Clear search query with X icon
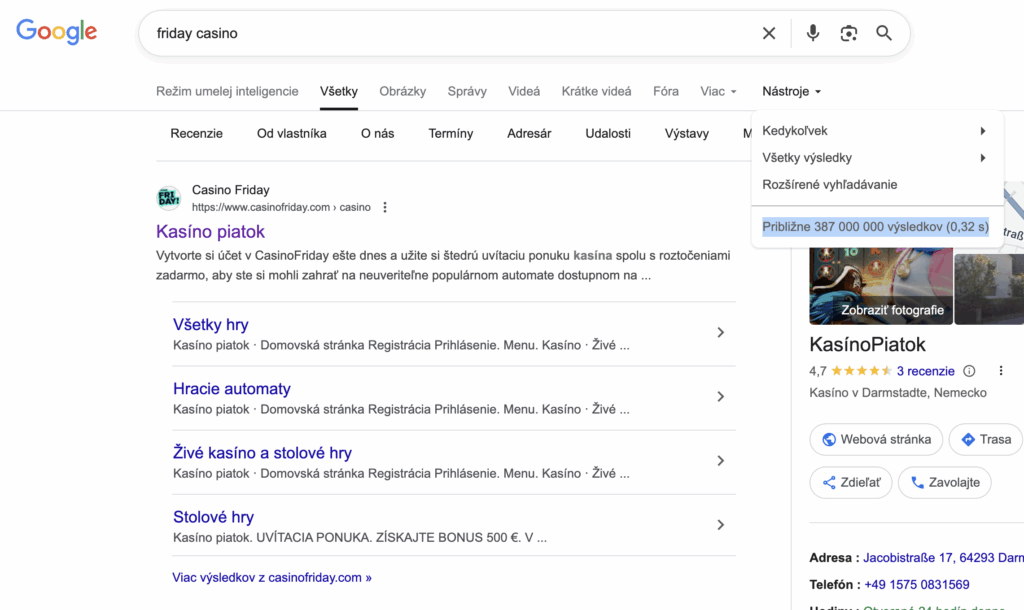 click(769, 33)
